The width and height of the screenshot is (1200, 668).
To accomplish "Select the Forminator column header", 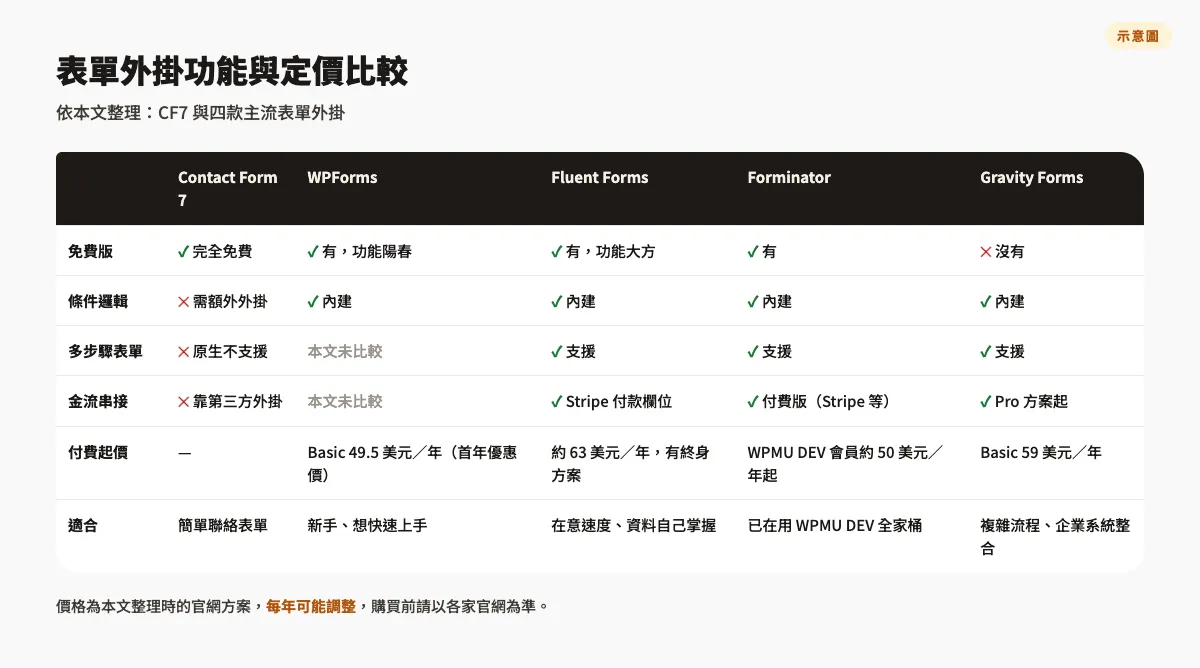I will [x=789, y=177].
